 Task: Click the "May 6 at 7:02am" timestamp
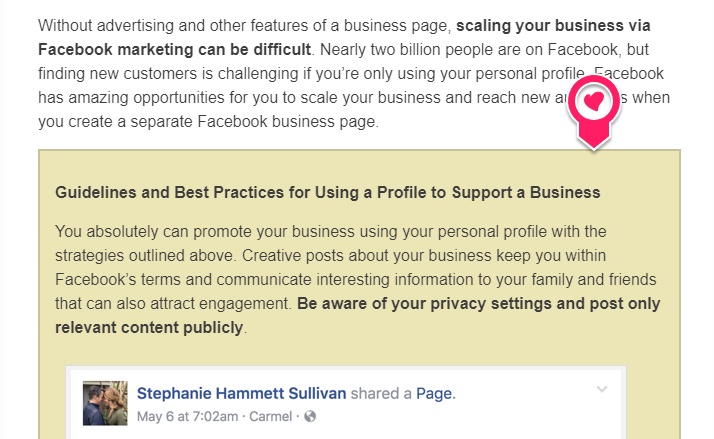pos(186,416)
